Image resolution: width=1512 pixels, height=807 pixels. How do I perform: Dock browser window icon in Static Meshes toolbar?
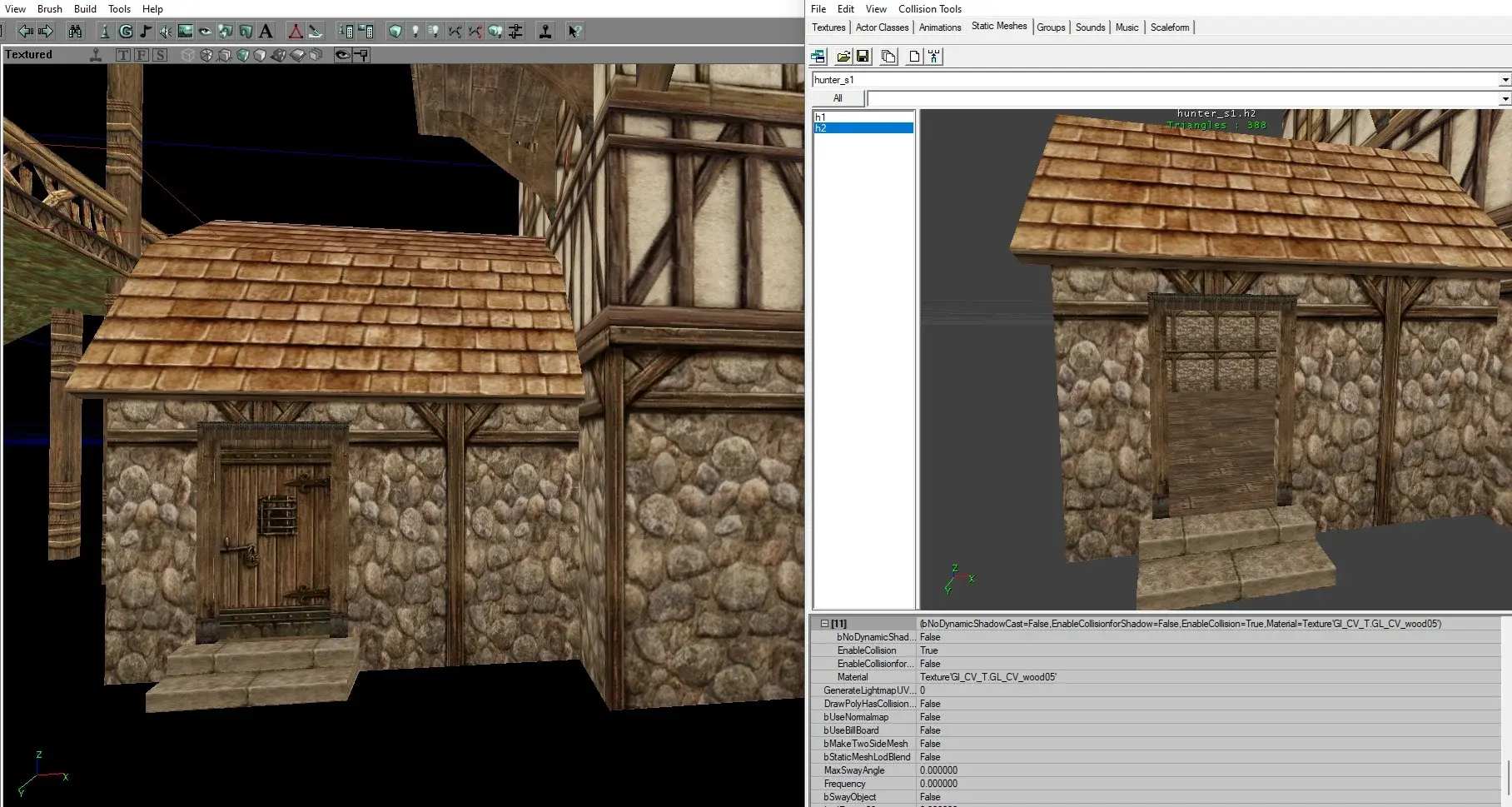(x=818, y=57)
